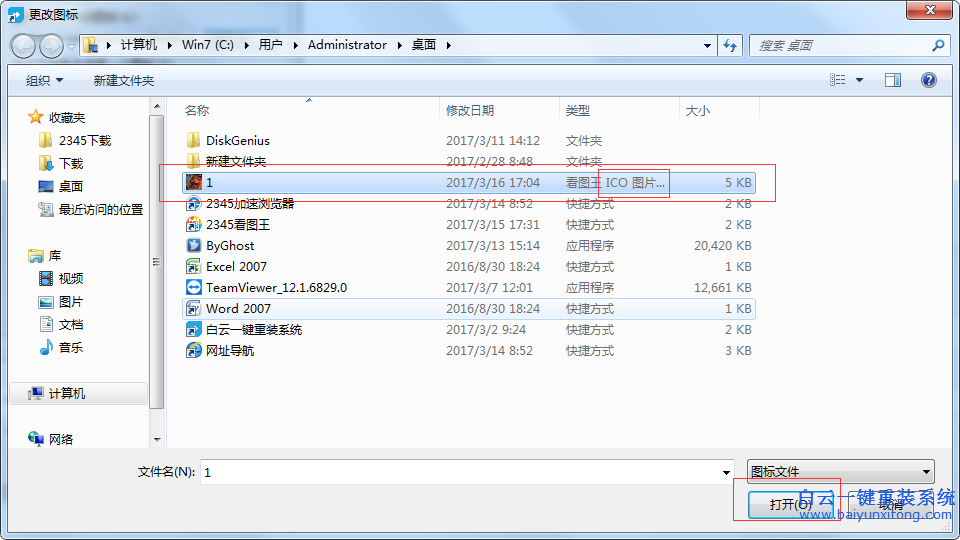Open help via the question mark icon
The image size is (960, 540).
(x=928, y=80)
